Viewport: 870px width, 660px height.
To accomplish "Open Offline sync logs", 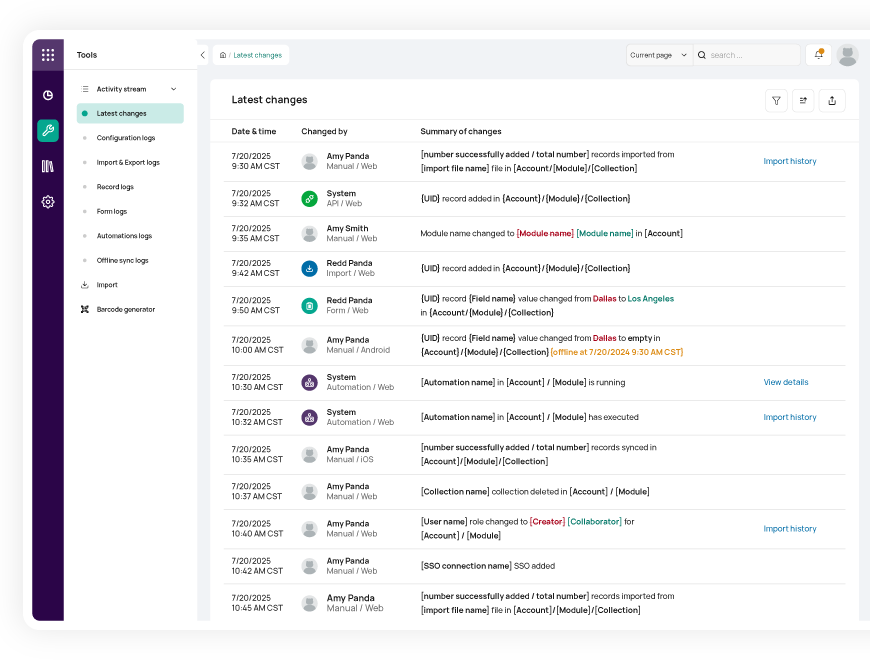I will click(123, 260).
